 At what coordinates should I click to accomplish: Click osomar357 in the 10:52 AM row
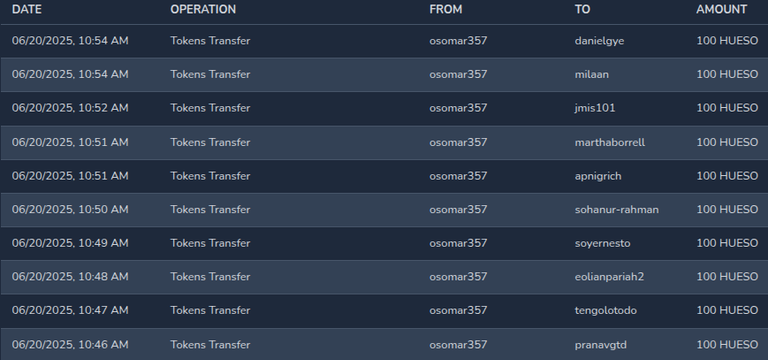click(x=458, y=108)
